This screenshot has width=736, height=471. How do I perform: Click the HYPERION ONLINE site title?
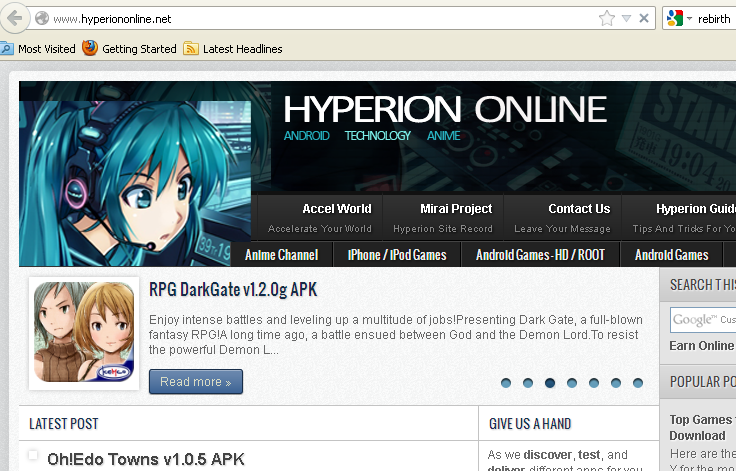[445, 109]
